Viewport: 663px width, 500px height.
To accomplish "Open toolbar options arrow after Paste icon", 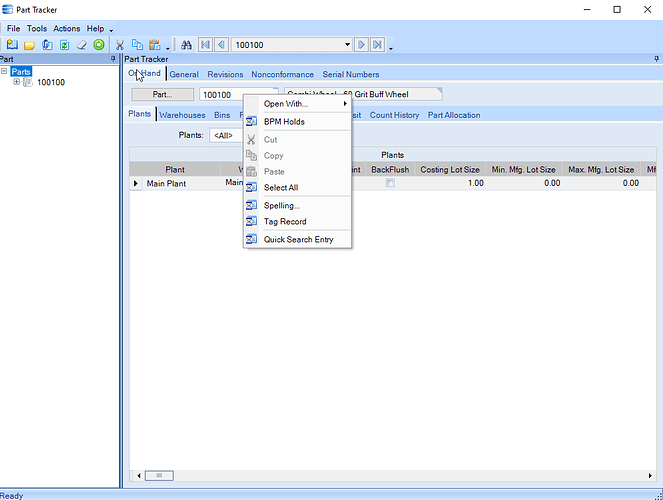I will (167, 48).
